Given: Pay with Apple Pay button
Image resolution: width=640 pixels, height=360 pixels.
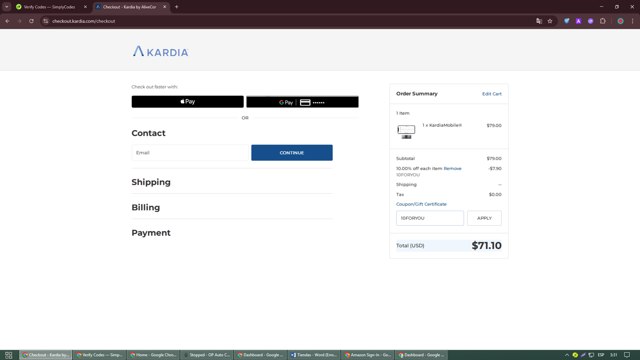Looking at the screenshot, I should 187,102.
